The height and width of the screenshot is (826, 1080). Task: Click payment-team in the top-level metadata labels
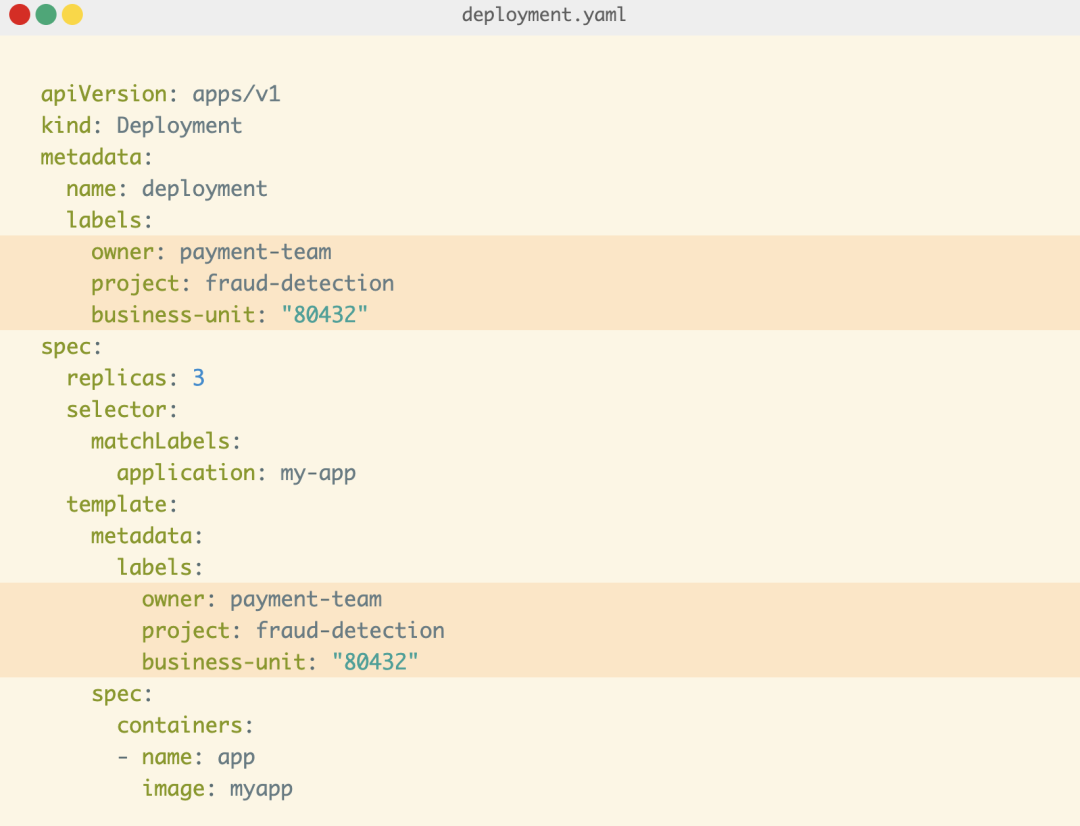[255, 251]
